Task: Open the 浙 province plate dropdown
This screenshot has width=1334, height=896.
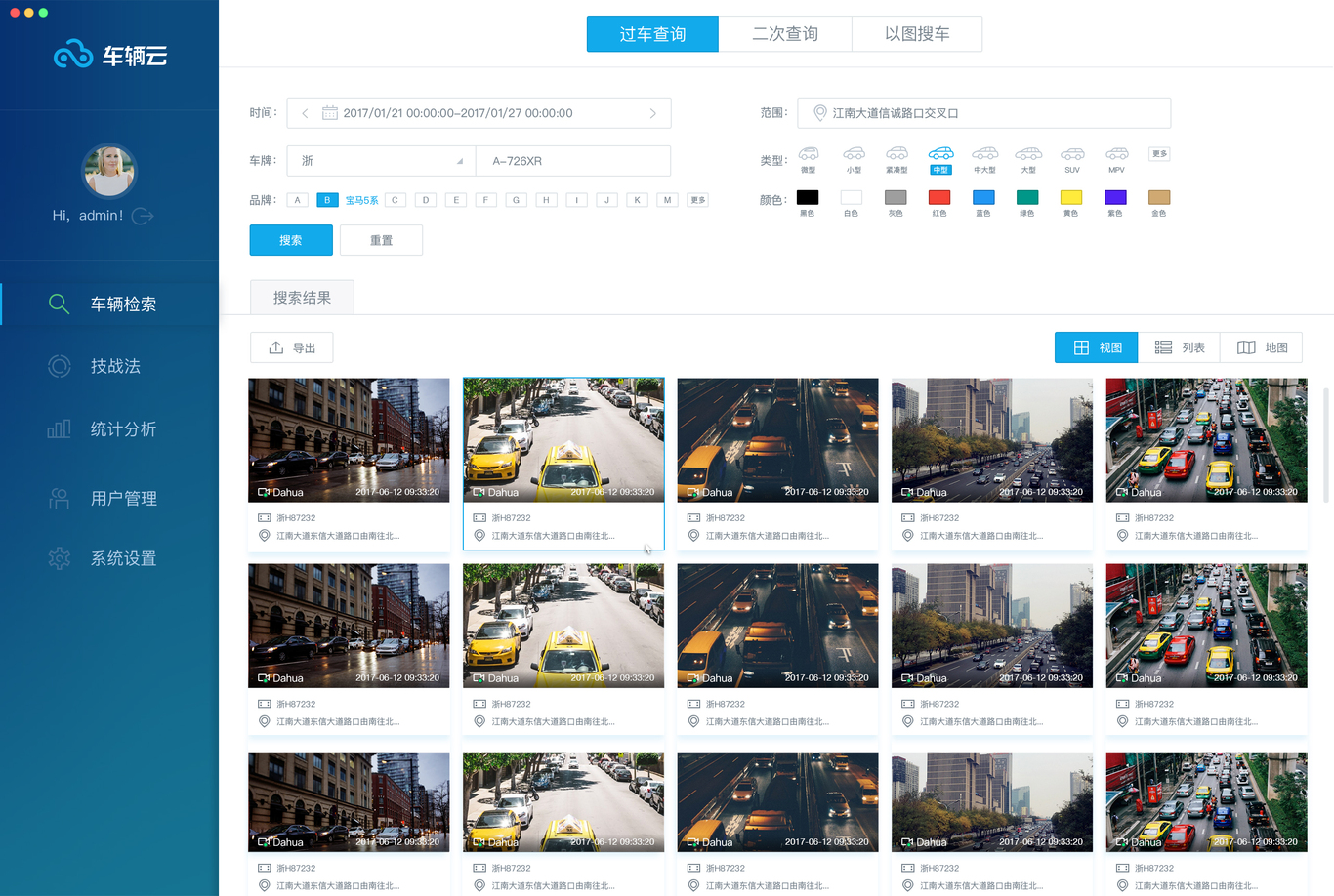Action: (x=381, y=161)
